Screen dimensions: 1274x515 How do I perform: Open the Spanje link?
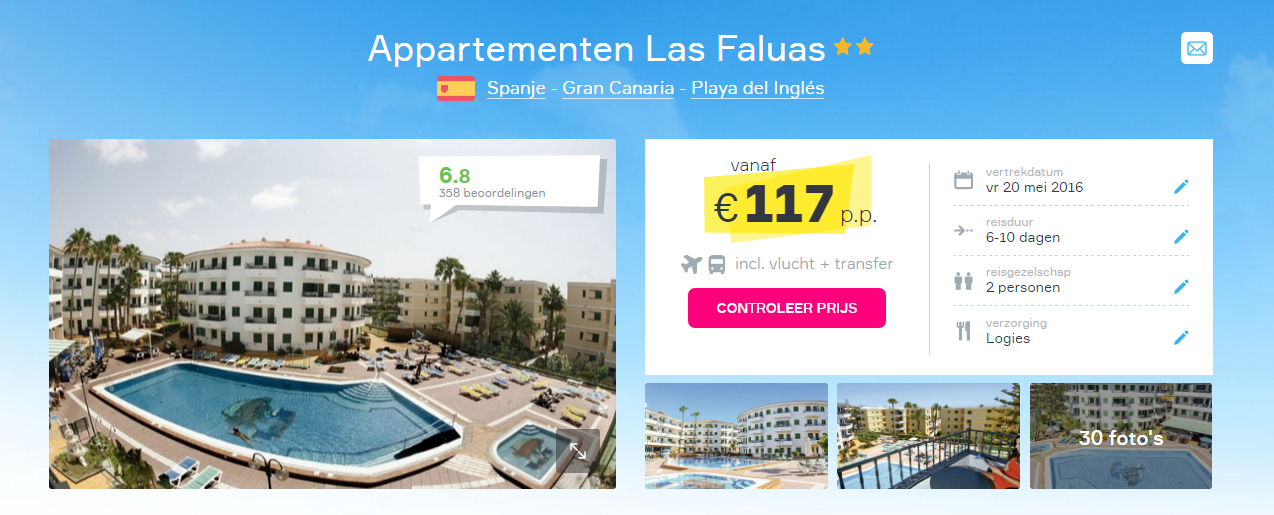click(x=516, y=88)
